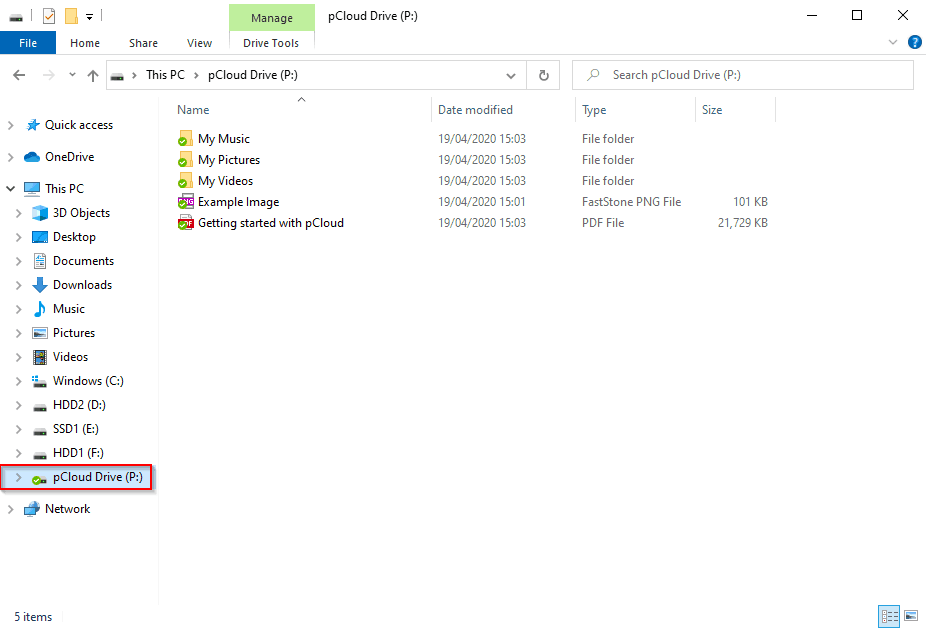927x629 pixels.
Task: Click the This PC monitor icon
Action: point(32,189)
